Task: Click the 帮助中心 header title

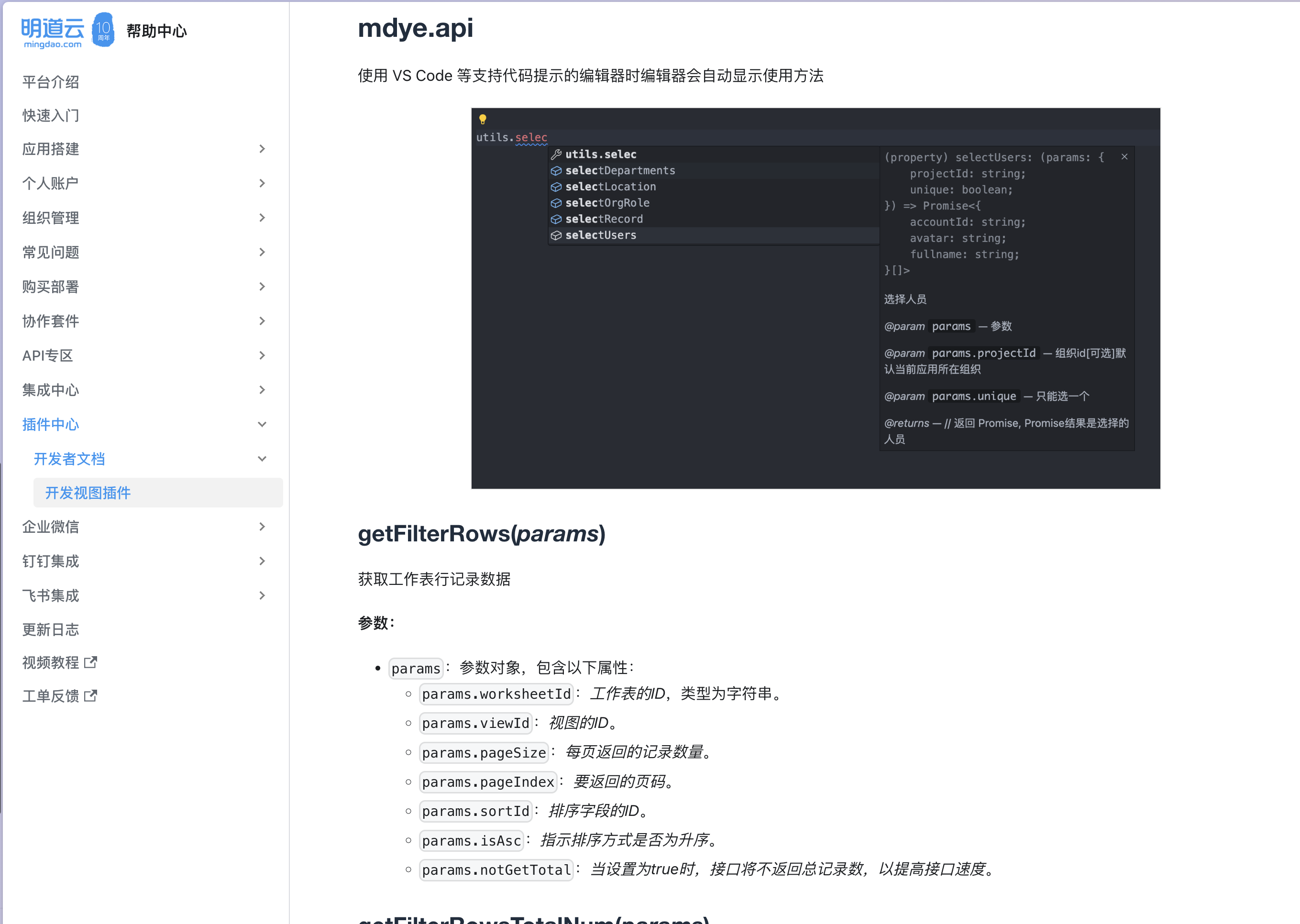Action: [x=156, y=31]
